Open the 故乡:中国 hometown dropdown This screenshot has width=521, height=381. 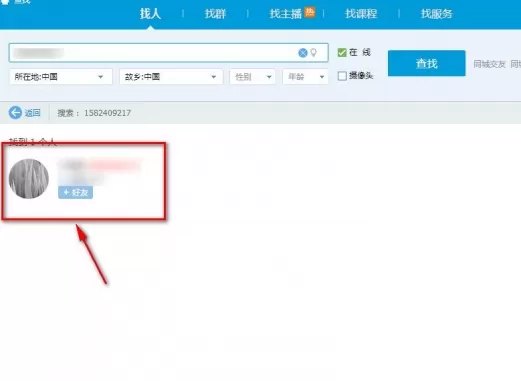(x=171, y=77)
